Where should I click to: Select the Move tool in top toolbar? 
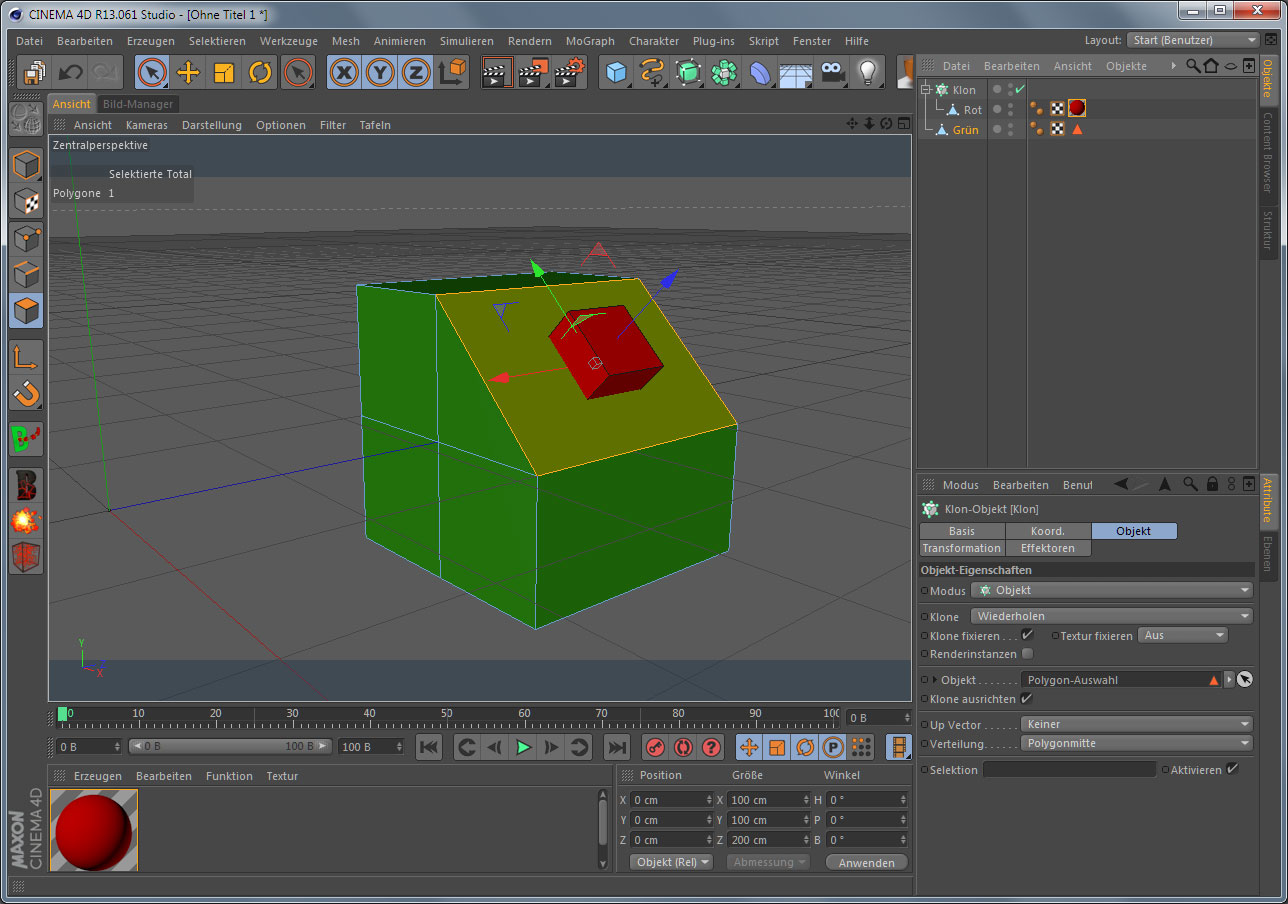(x=188, y=72)
